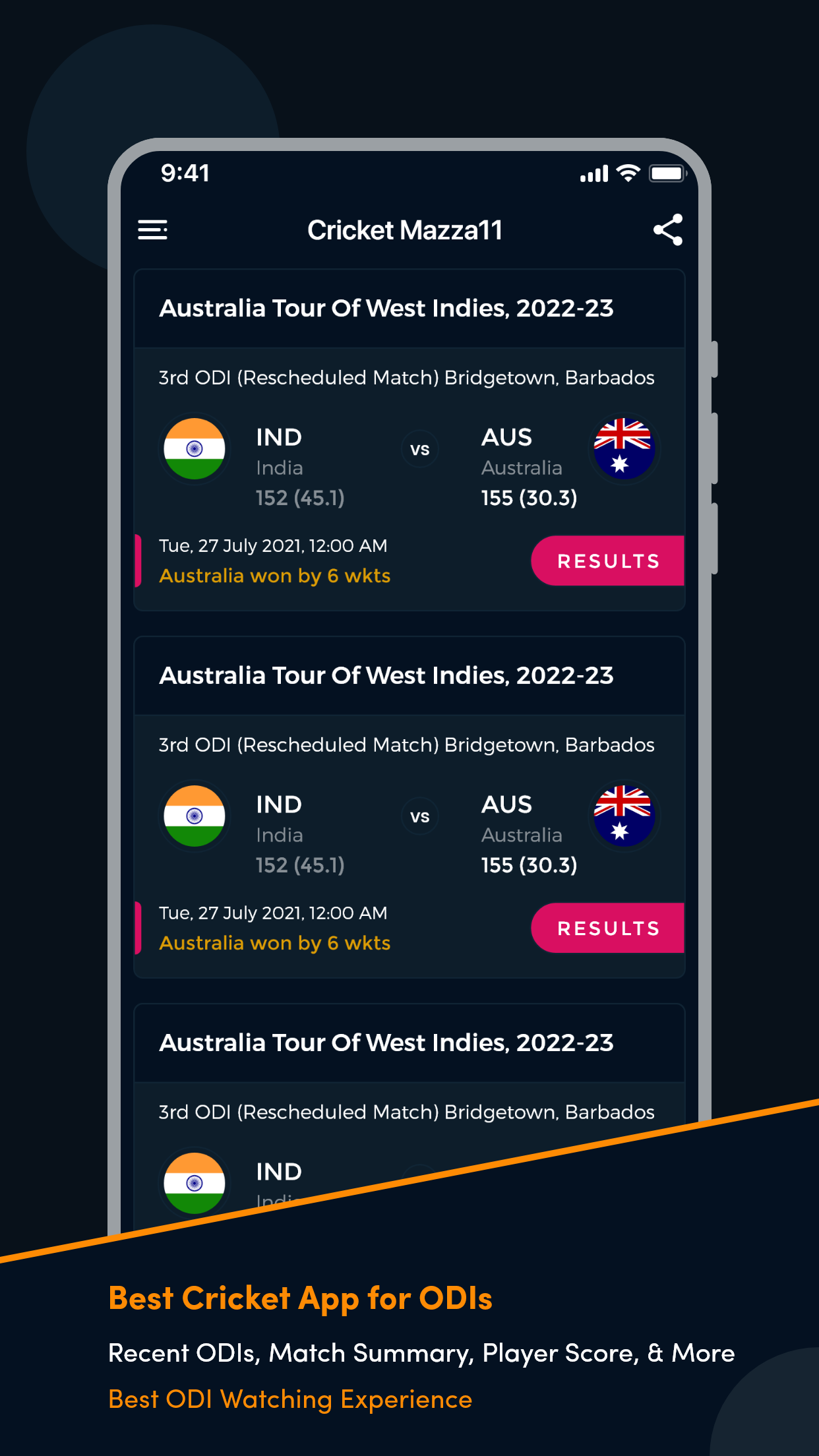
Task: Tap the battery status icon
Action: [668, 173]
